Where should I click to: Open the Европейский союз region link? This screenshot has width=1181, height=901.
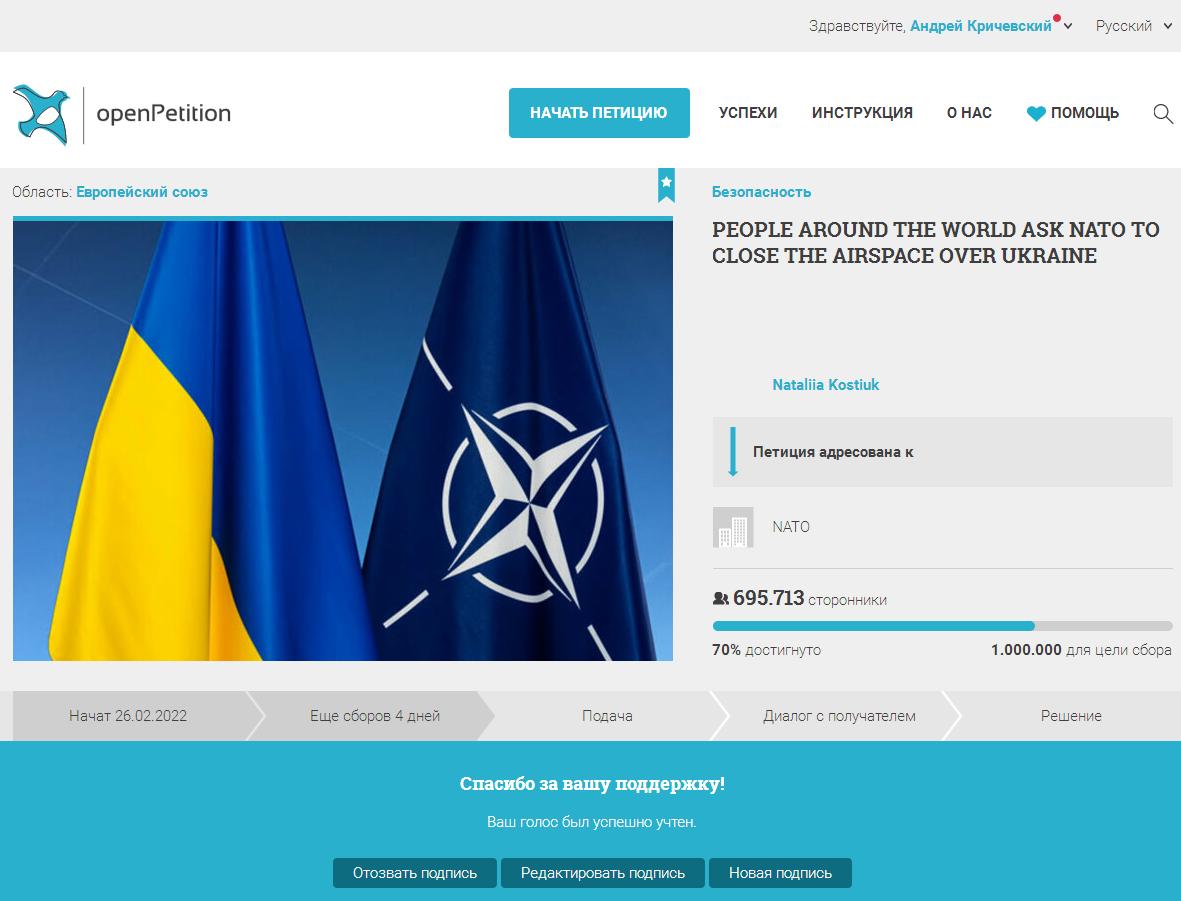click(x=142, y=192)
